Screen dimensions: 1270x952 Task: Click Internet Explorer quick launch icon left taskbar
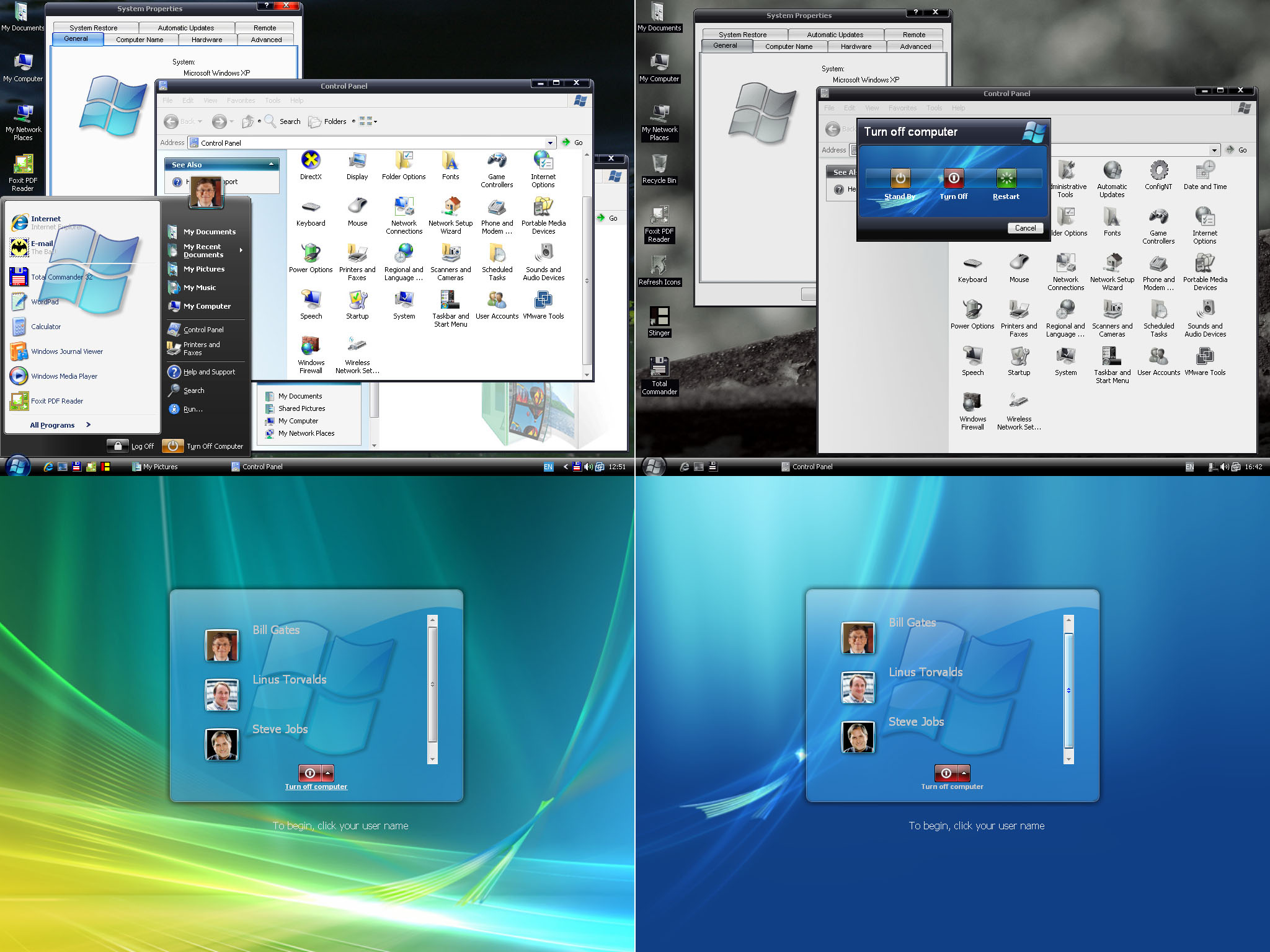tap(48, 467)
